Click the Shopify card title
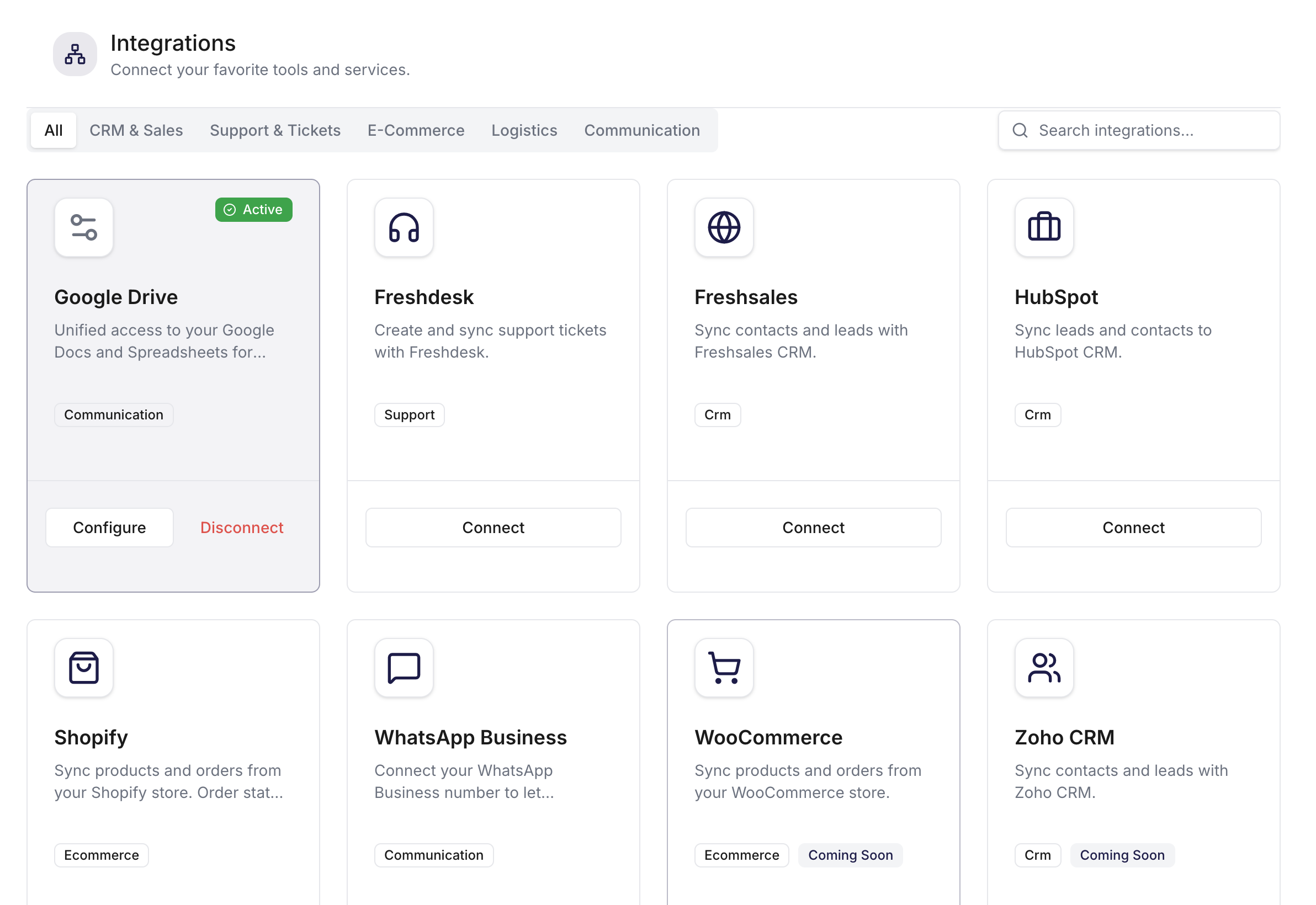Image resolution: width=1316 pixels, height=905 pixels. [91, 737]
